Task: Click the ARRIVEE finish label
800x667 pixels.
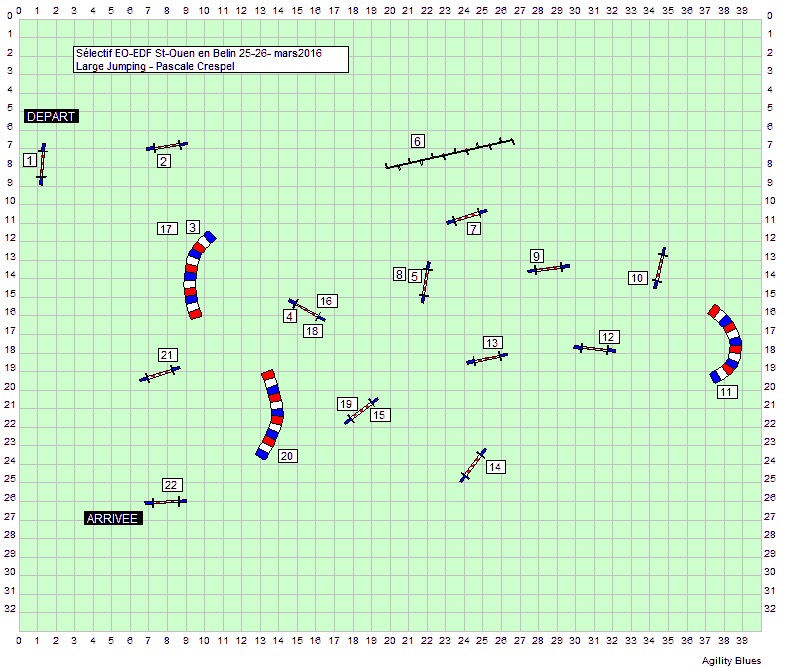Action: click(113, 518)
